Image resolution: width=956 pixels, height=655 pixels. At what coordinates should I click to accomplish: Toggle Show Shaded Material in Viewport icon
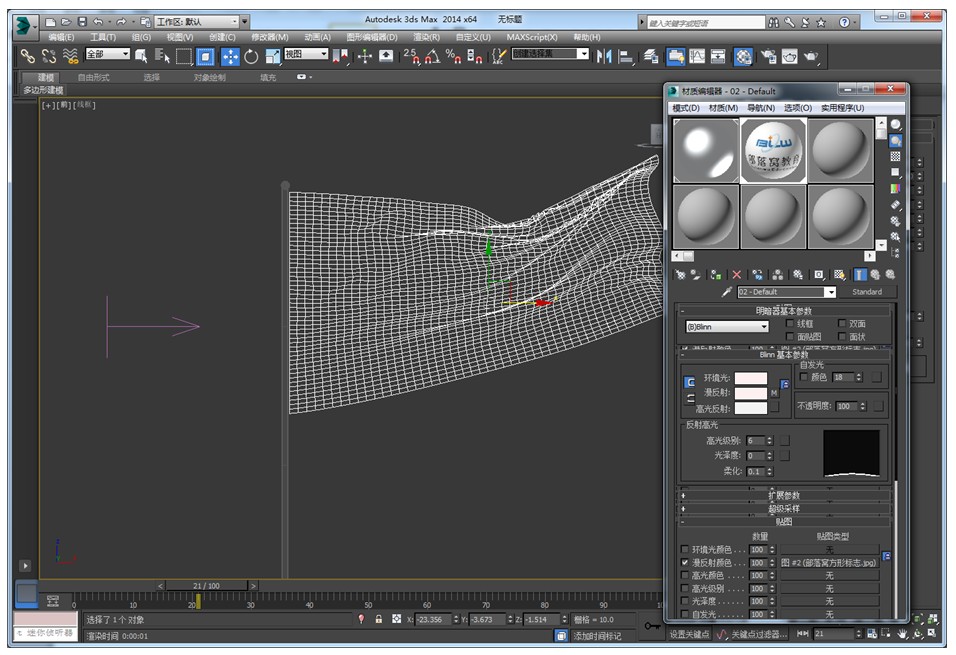pos(840,275)
